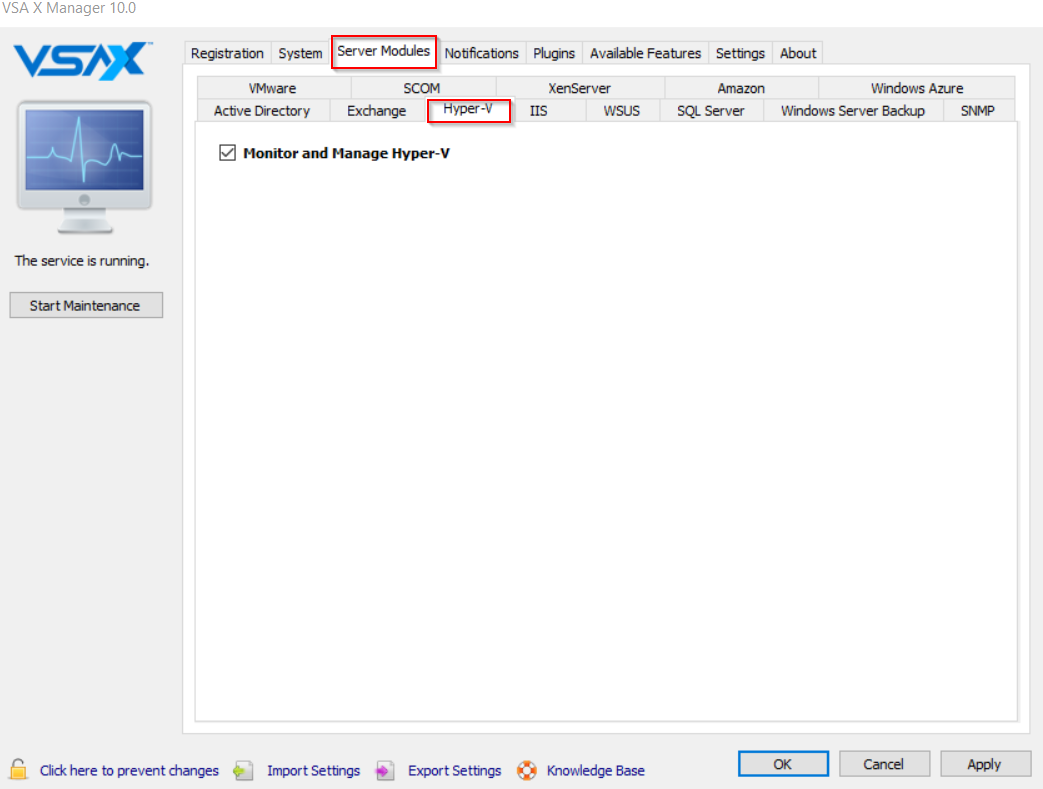Screen dimensions: 1043x789
Task: Open the Knowledge Base link
Action: [x=596, y=770]
